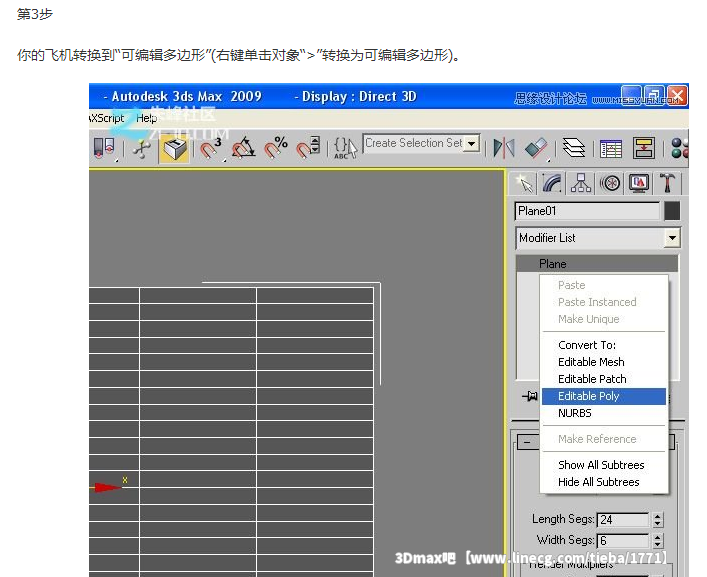Choose Editable Patch in the context menu

click(592, 379)
